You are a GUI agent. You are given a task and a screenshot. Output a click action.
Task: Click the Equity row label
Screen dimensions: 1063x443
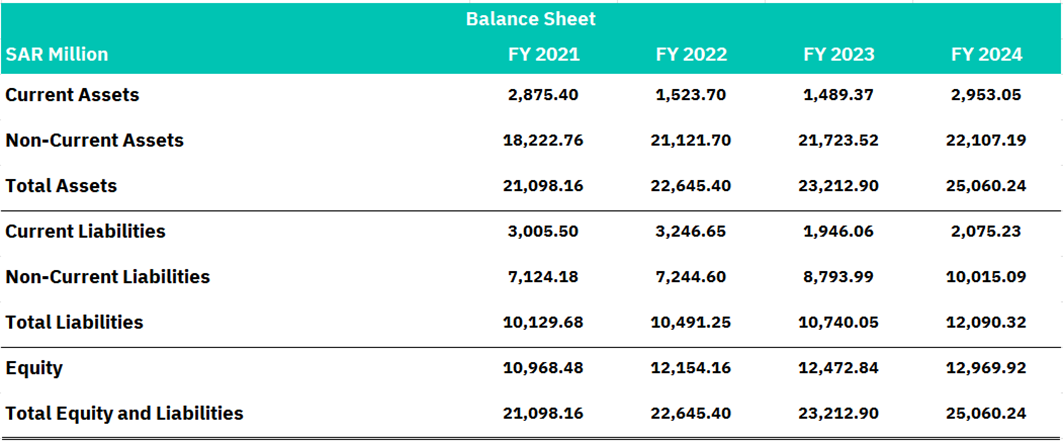point(34,368)
